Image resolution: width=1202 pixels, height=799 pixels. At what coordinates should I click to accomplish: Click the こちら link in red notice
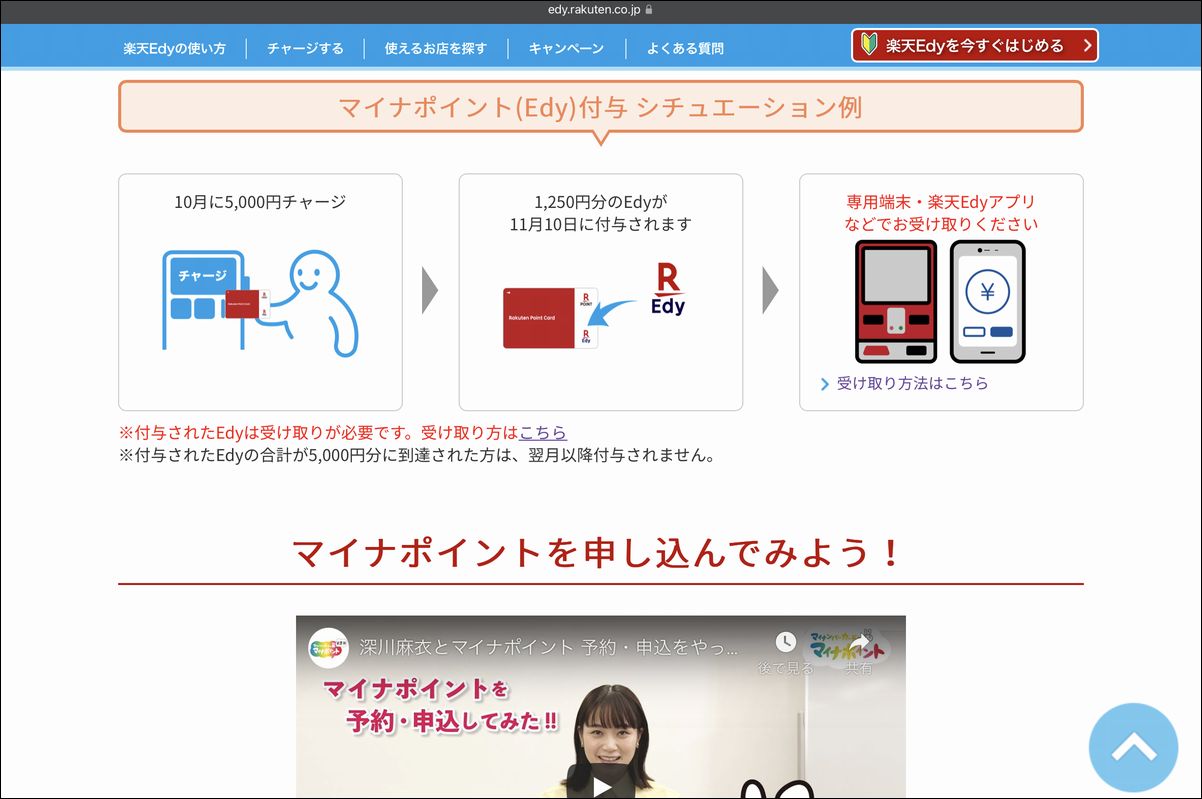pos(543,433)
